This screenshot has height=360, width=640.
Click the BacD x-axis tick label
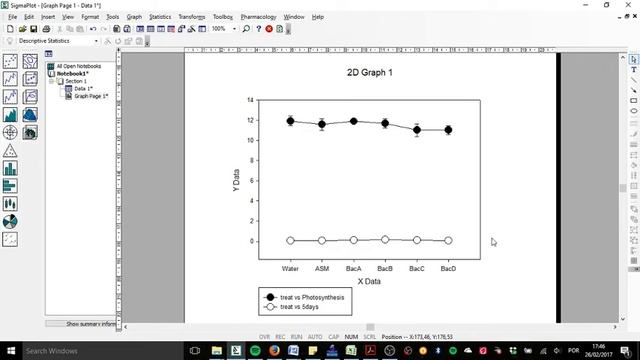point(448,269)
